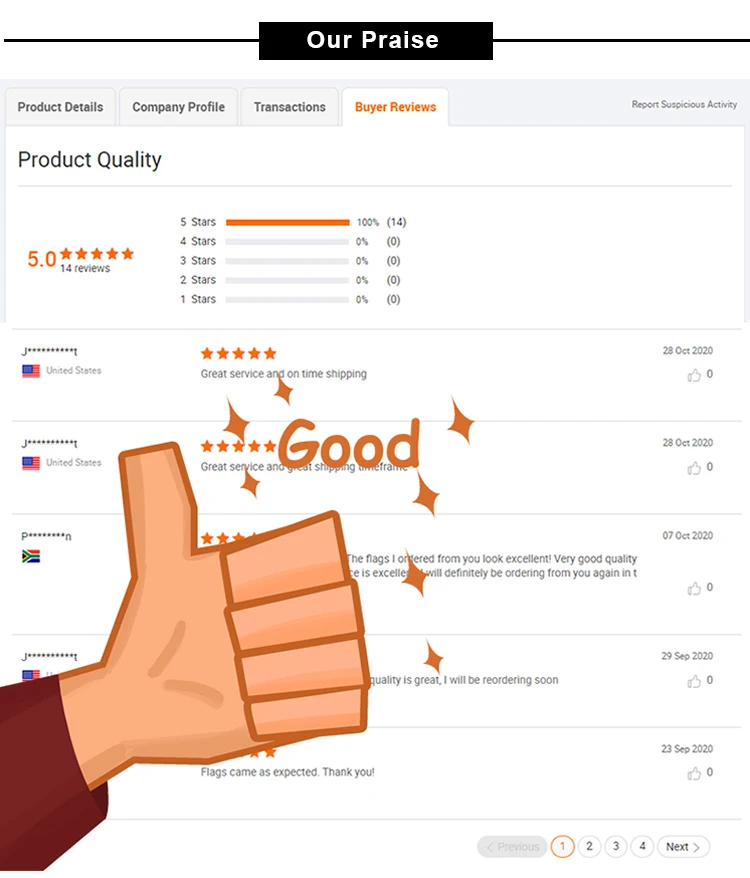750x878 pixels.
Task: Click the 5 Stars orange rating bar
Action: pyautogui.click(x=288, y=222)
